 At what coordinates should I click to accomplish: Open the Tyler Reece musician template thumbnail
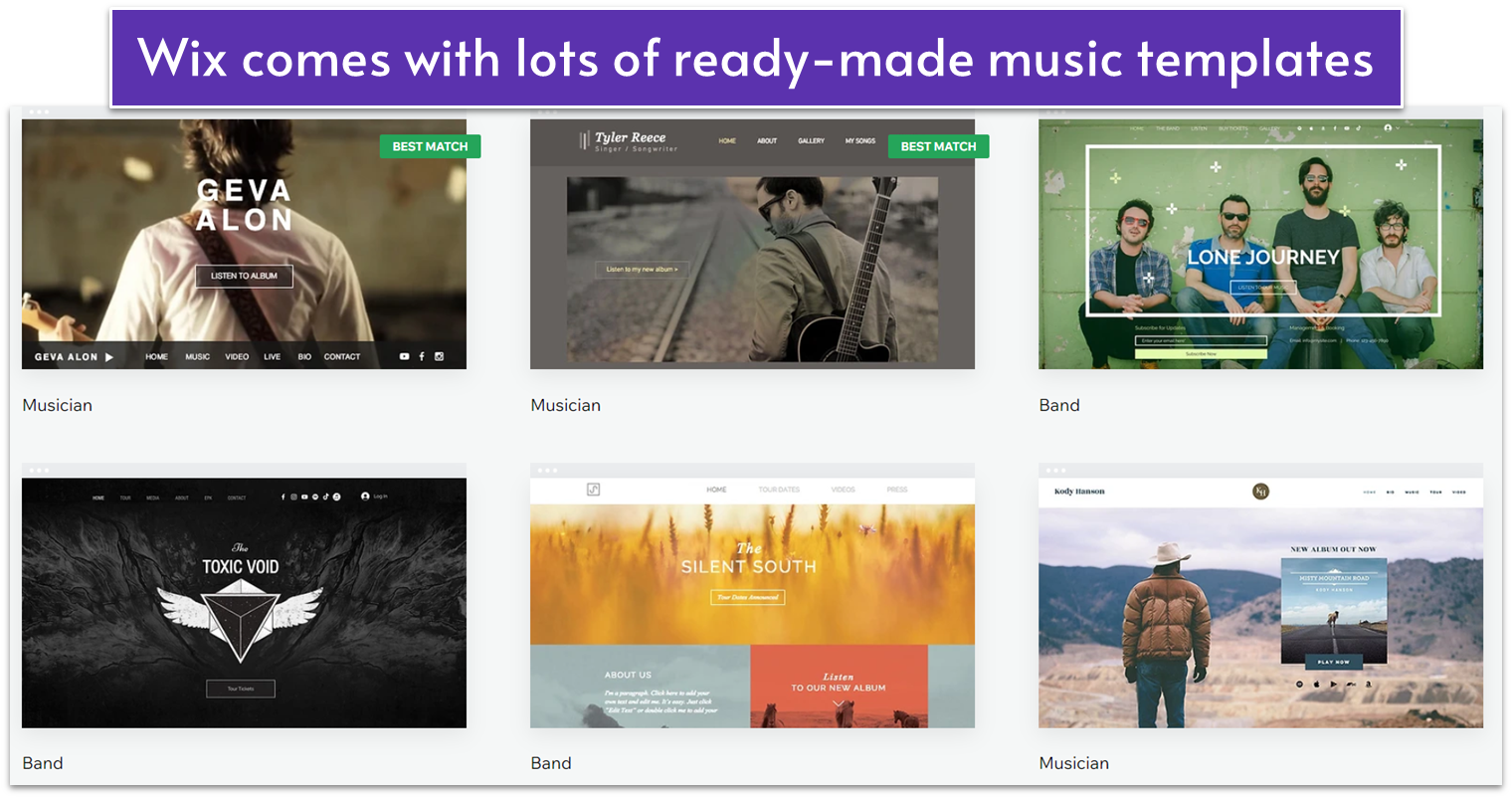click(x=752, y=244)
